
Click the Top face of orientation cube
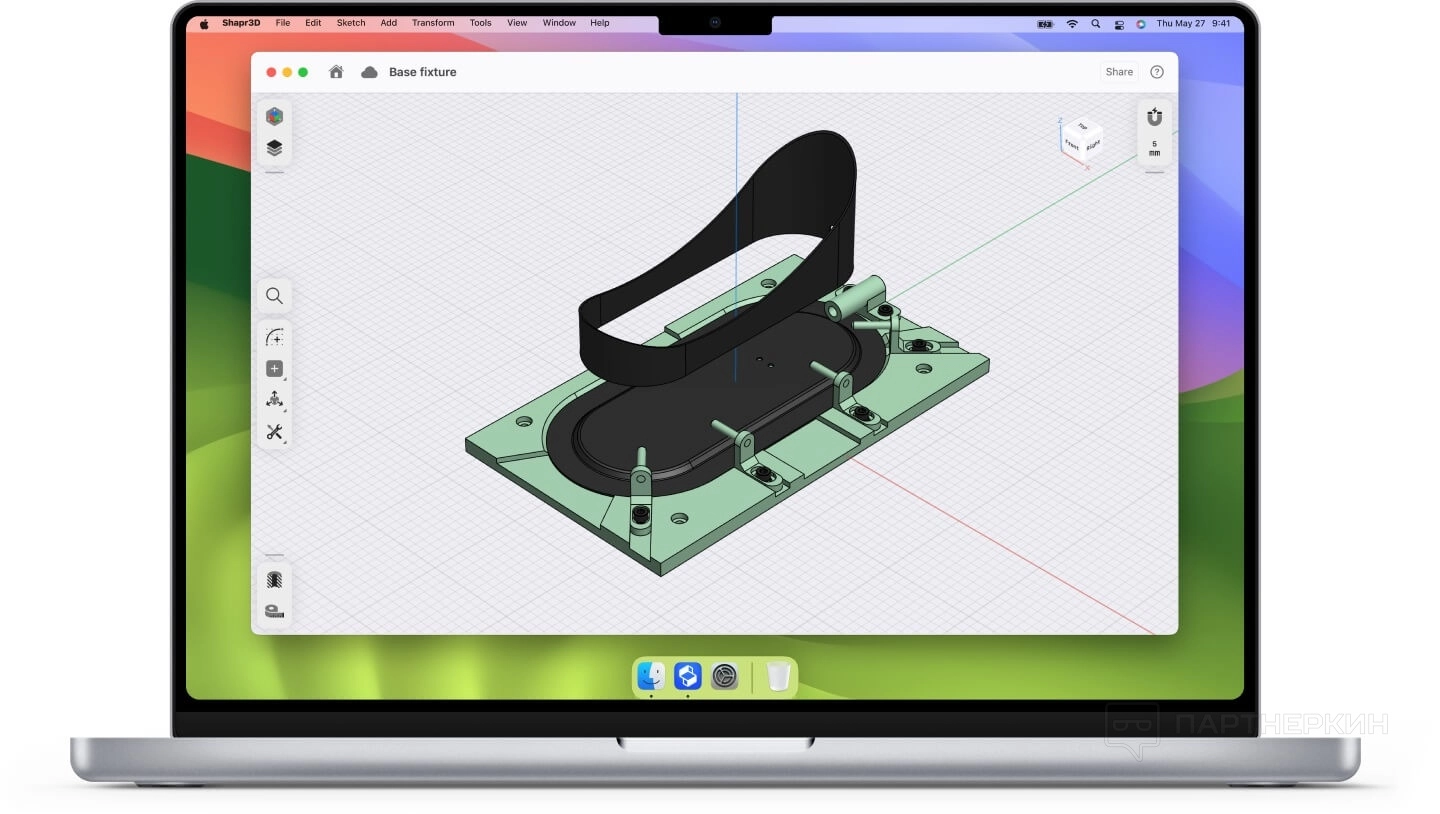tap(1082, 127)
